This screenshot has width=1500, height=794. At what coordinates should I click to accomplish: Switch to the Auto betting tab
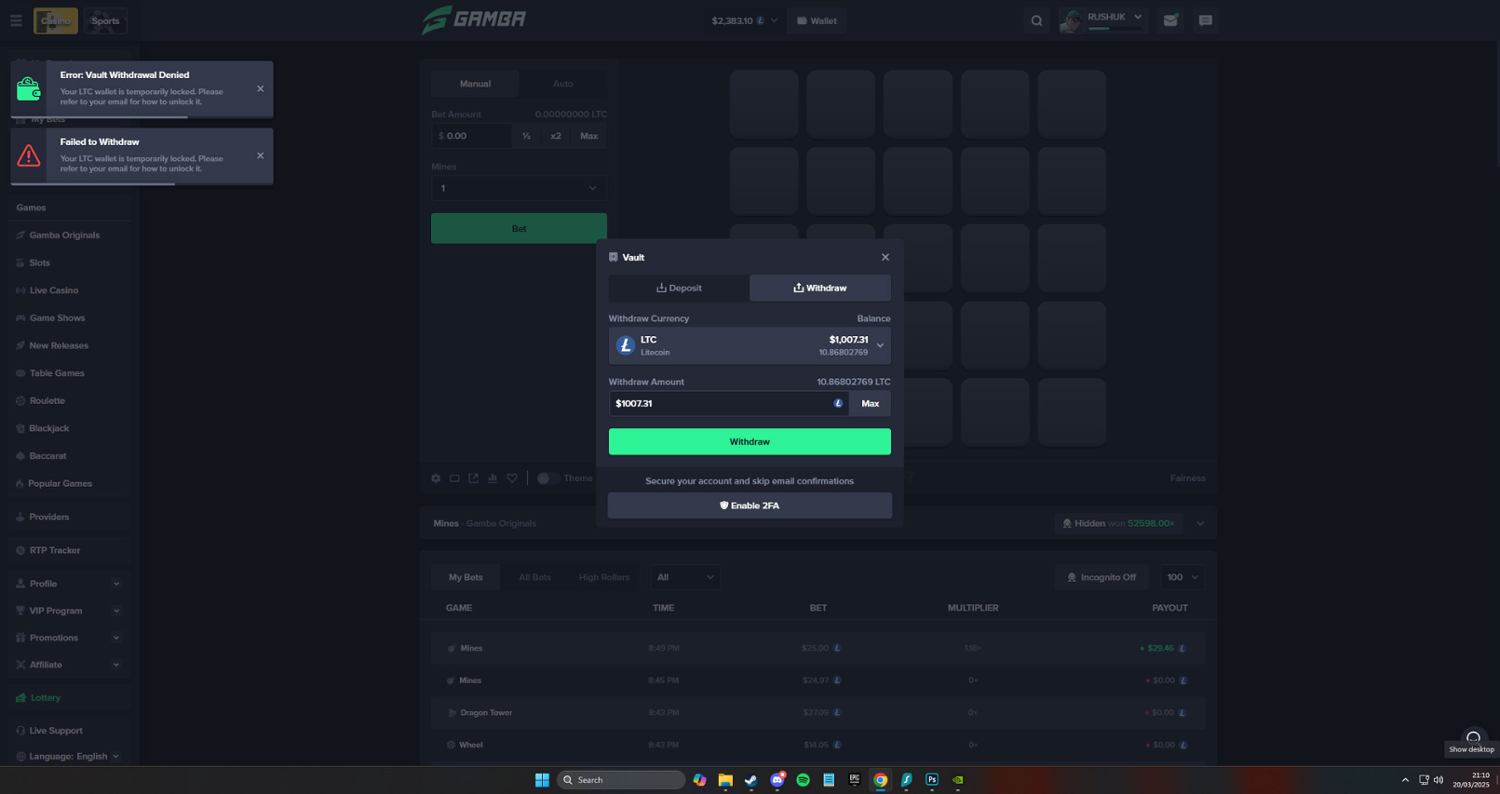(x=563, y=84)
